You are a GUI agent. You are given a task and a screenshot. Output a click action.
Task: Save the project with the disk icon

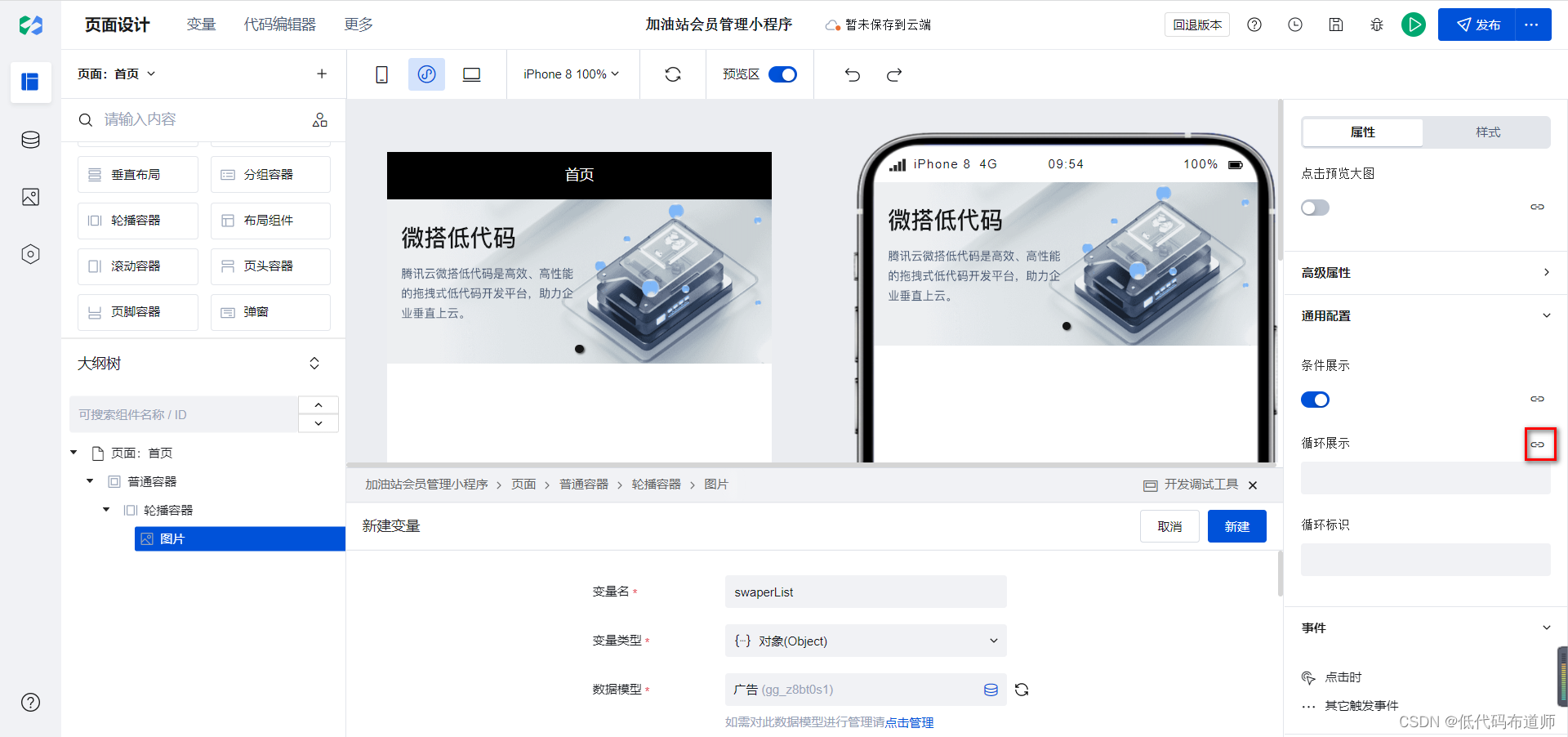tap(1336, 25)
